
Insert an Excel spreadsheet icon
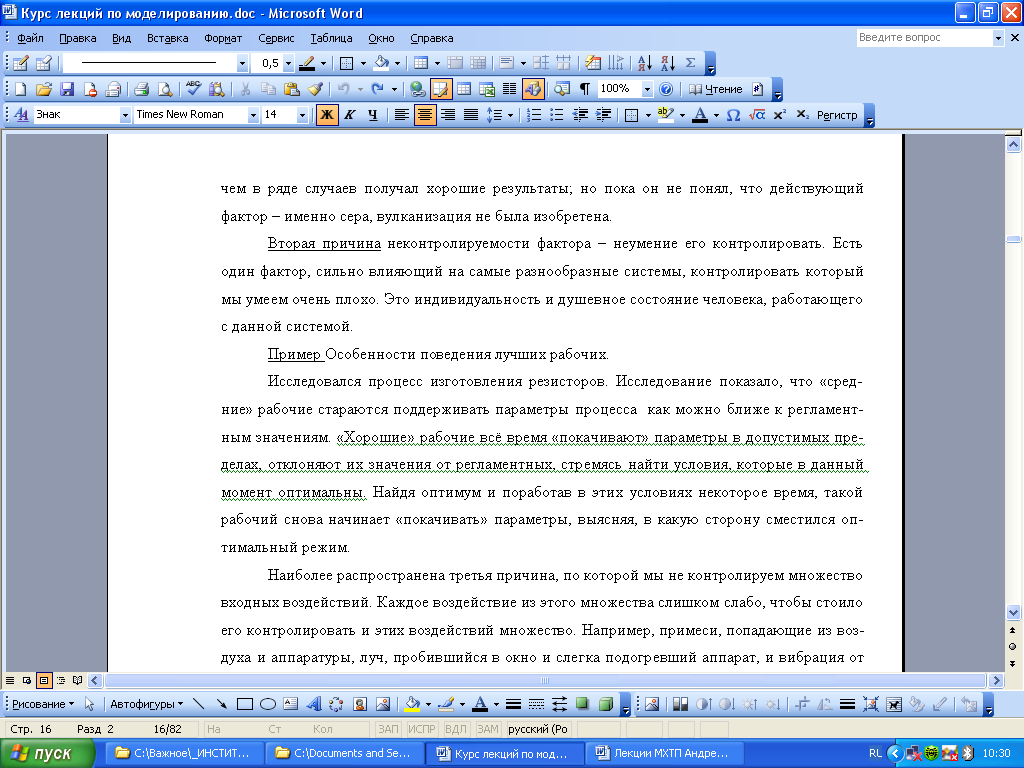coord(487,89)
